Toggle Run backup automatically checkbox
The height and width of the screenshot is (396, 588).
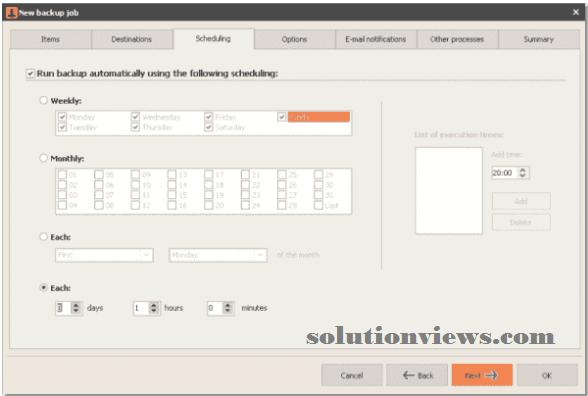30,73
